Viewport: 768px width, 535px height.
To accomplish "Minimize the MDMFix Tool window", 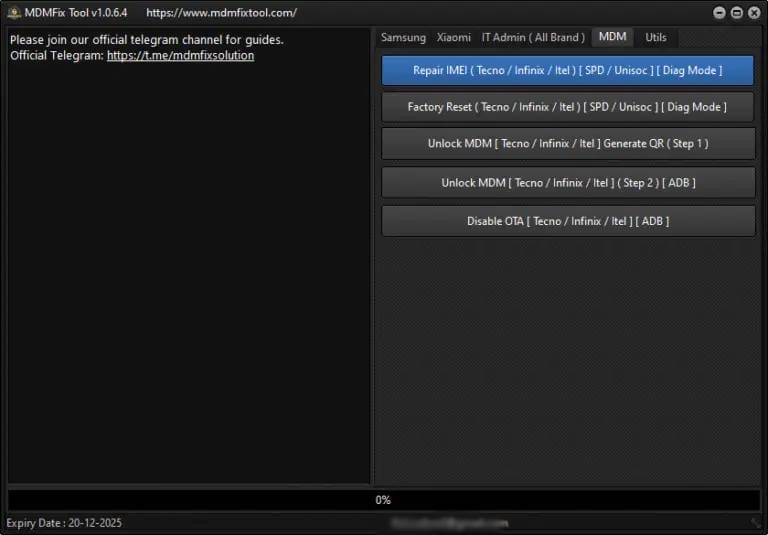I will [720, 13].
